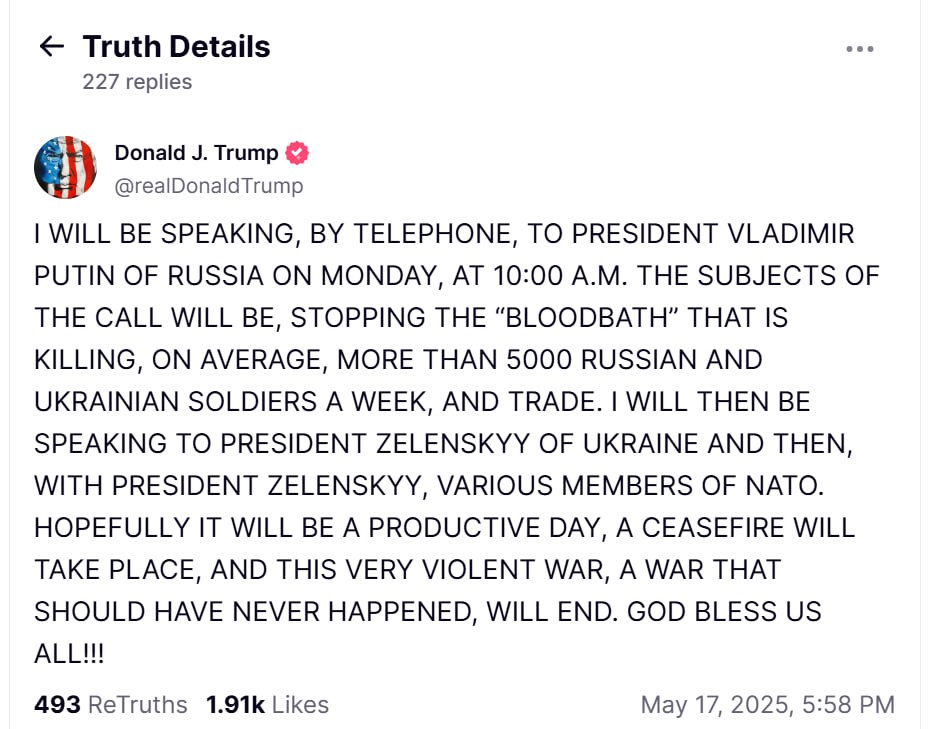937x729 pixels.
Task: Click the final "ALL!!!" line of post
Action: click(x=70, y=653)
